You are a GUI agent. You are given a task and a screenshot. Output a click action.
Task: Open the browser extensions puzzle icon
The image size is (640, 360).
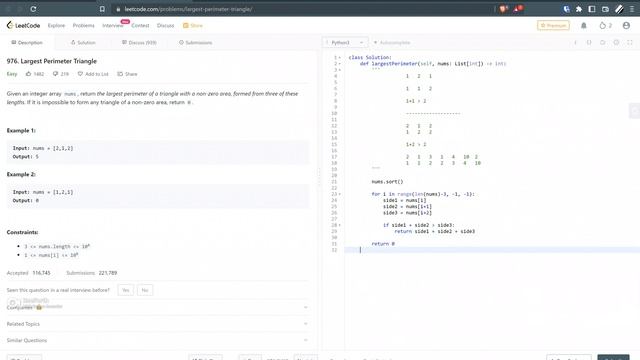(579, 9)
